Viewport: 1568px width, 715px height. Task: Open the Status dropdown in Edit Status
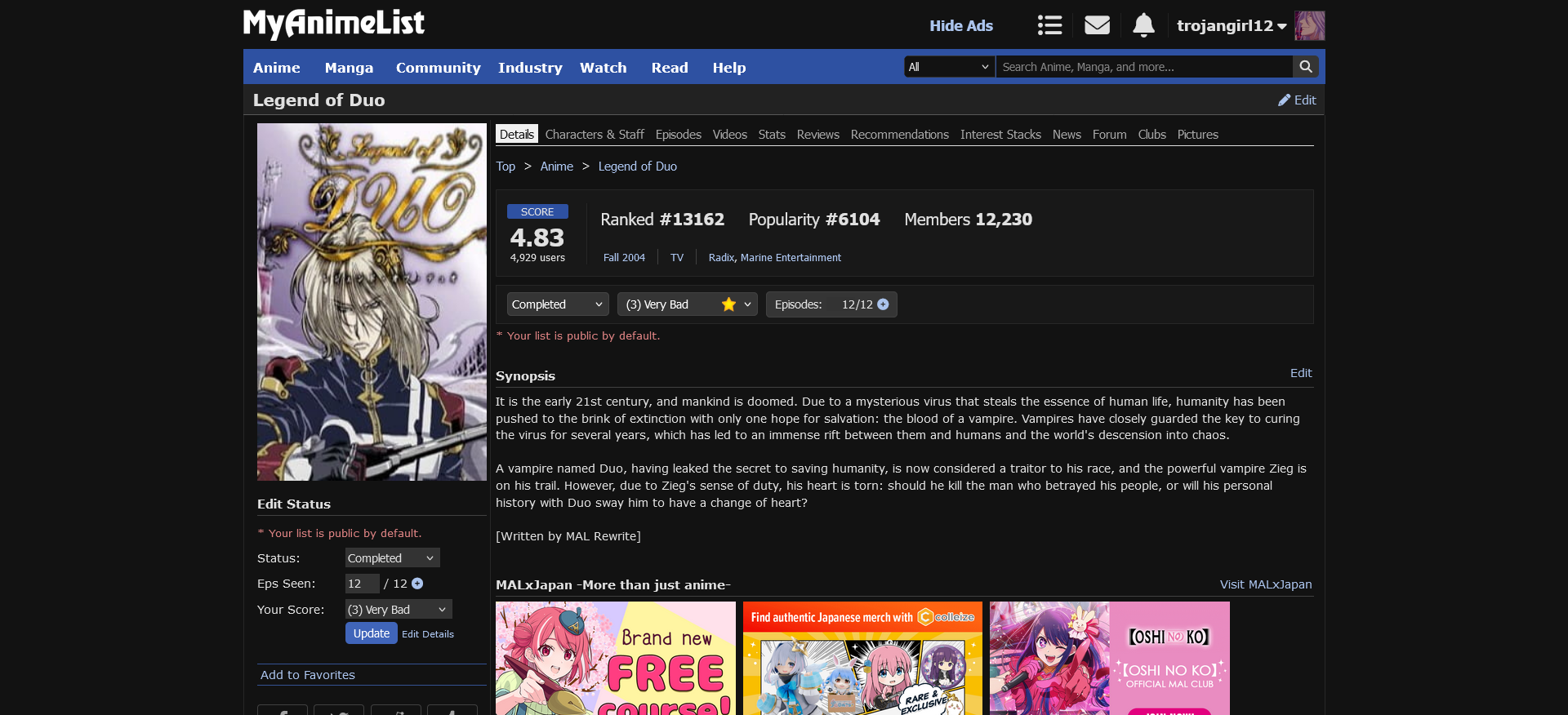pos(391,558)
